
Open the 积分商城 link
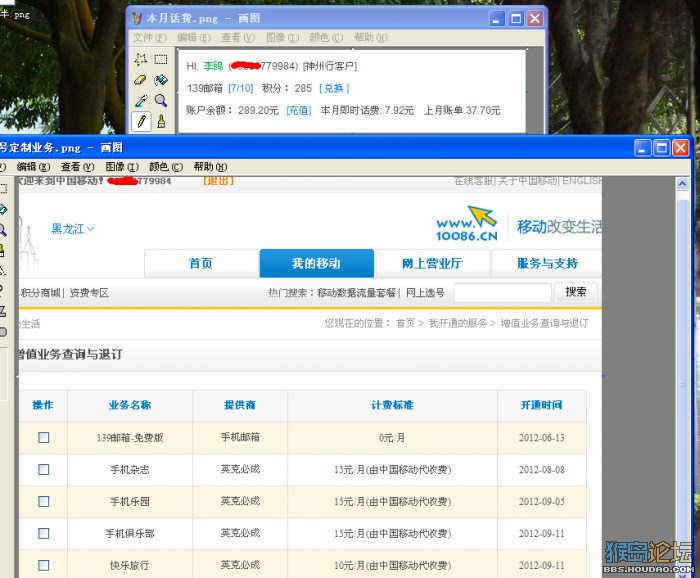coord(40,293)
